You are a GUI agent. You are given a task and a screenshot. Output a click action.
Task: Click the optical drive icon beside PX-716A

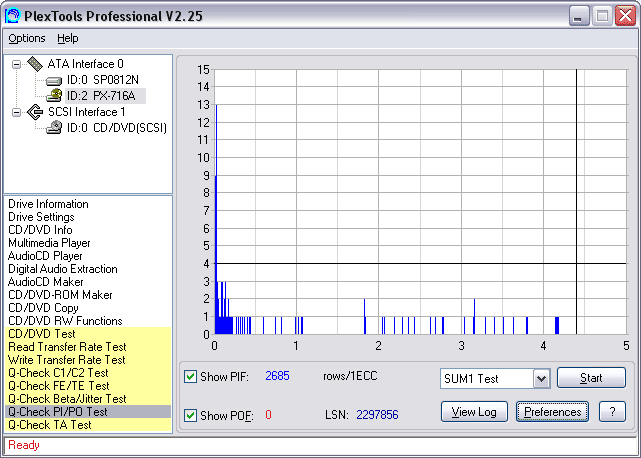point(54,96)
